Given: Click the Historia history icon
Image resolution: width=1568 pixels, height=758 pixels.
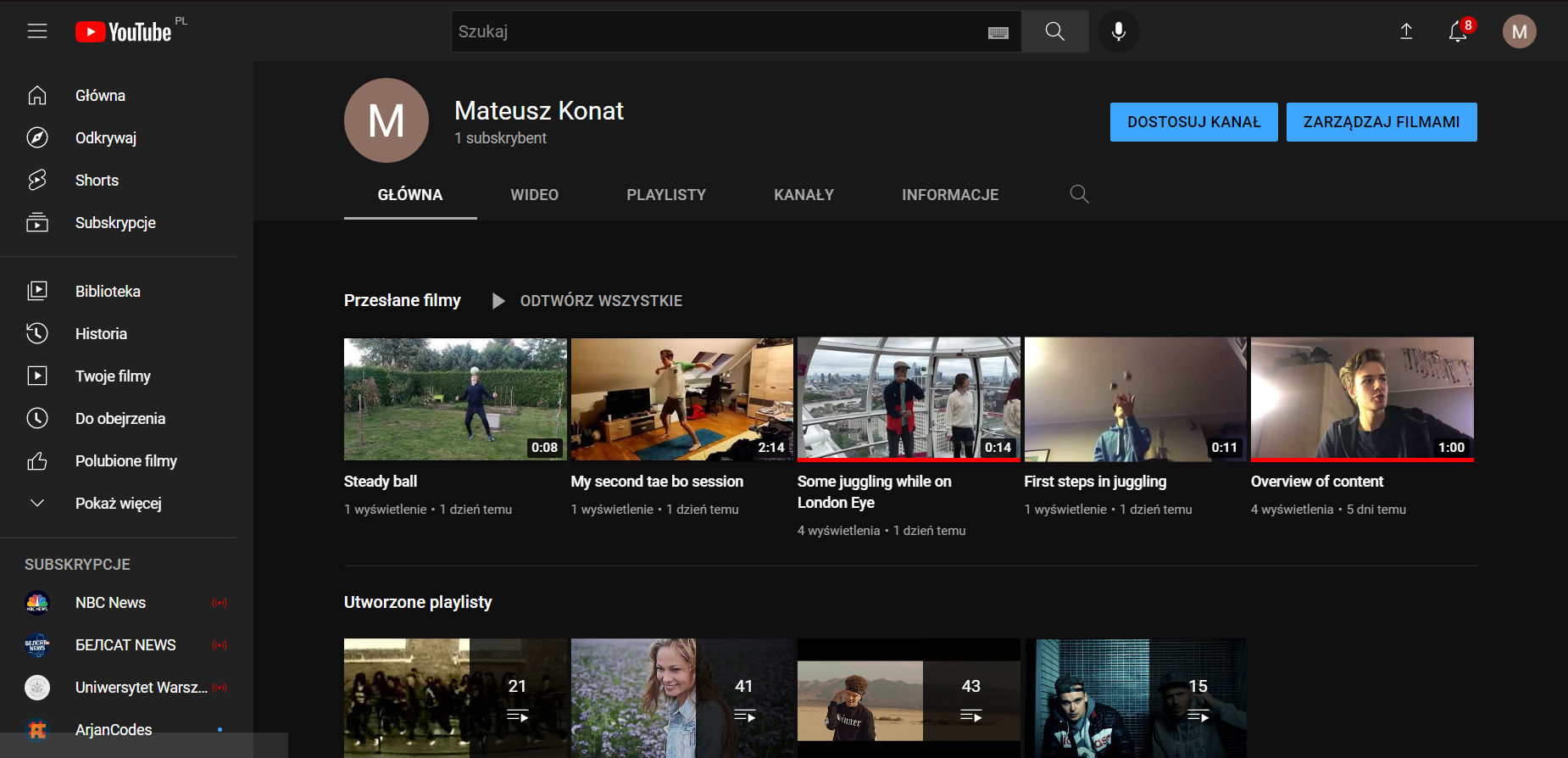Looking at the screenshot, I should tap(37, 333).
